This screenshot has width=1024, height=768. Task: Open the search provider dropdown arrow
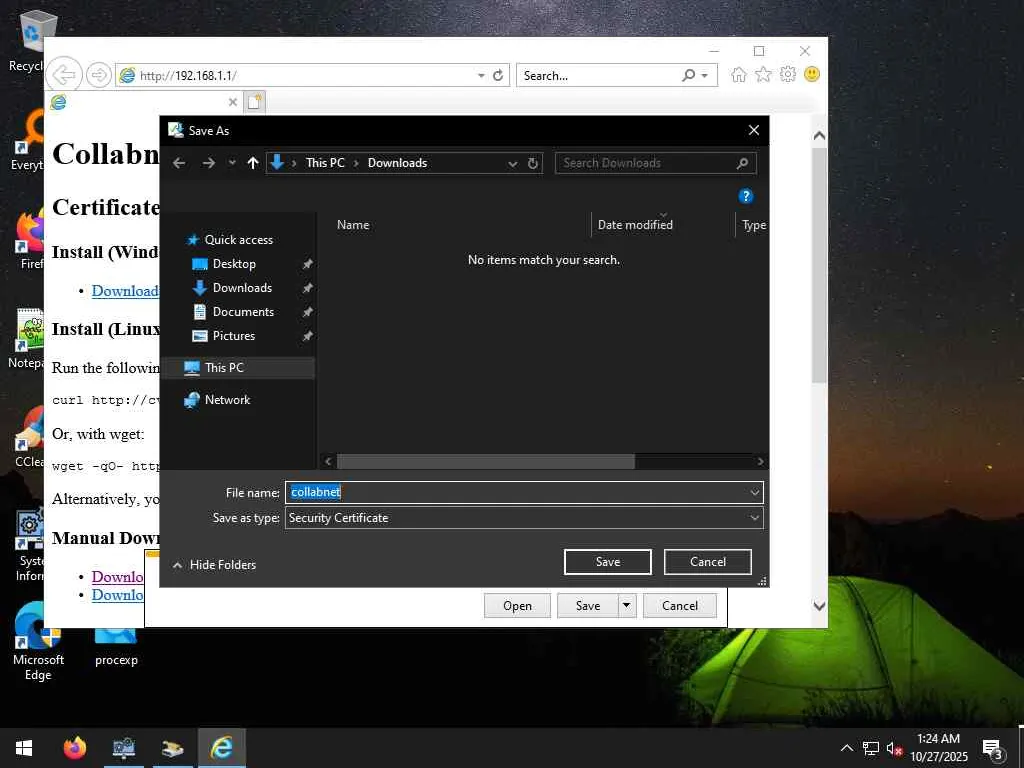click(x=705, y=76)
